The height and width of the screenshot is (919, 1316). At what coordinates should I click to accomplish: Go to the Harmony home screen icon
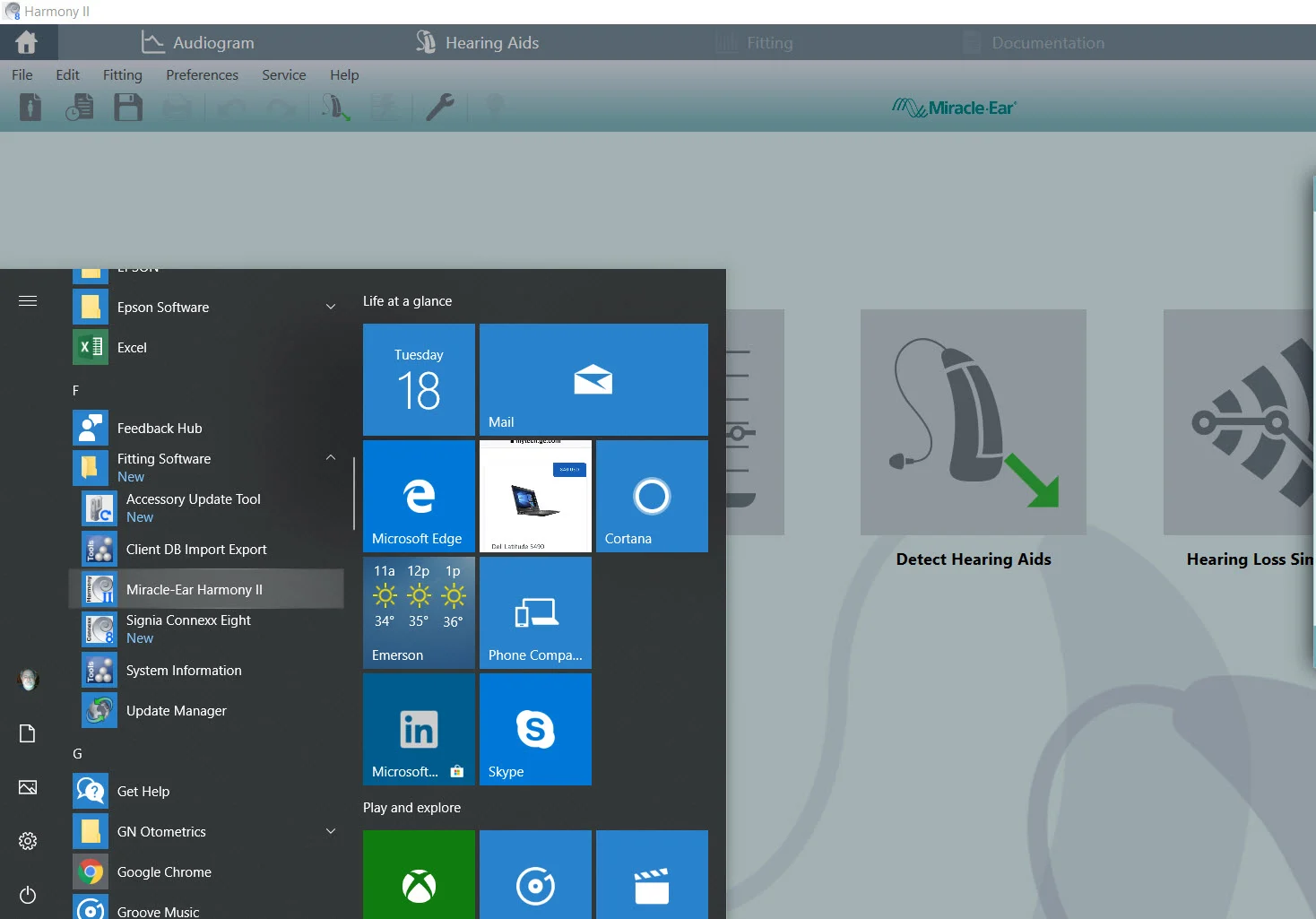point(27,42)
